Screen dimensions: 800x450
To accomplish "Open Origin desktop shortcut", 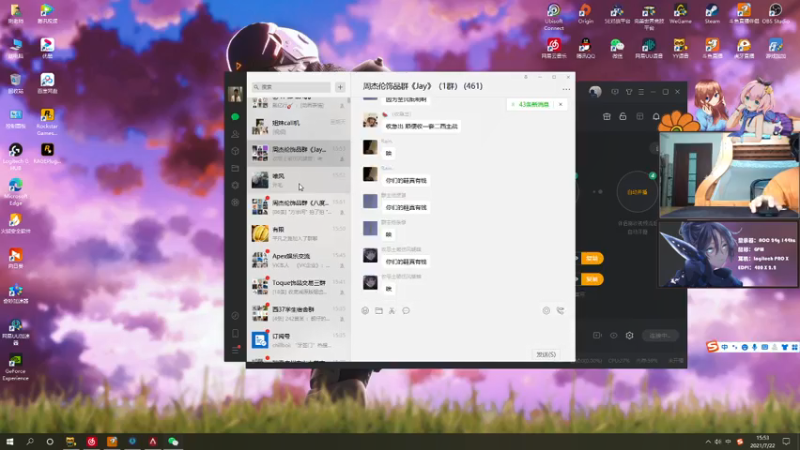I will [x=585, y=14].
